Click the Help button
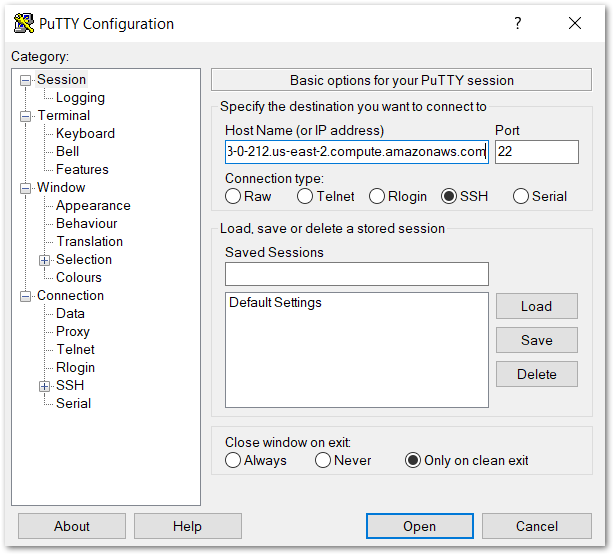 [188, 526]
